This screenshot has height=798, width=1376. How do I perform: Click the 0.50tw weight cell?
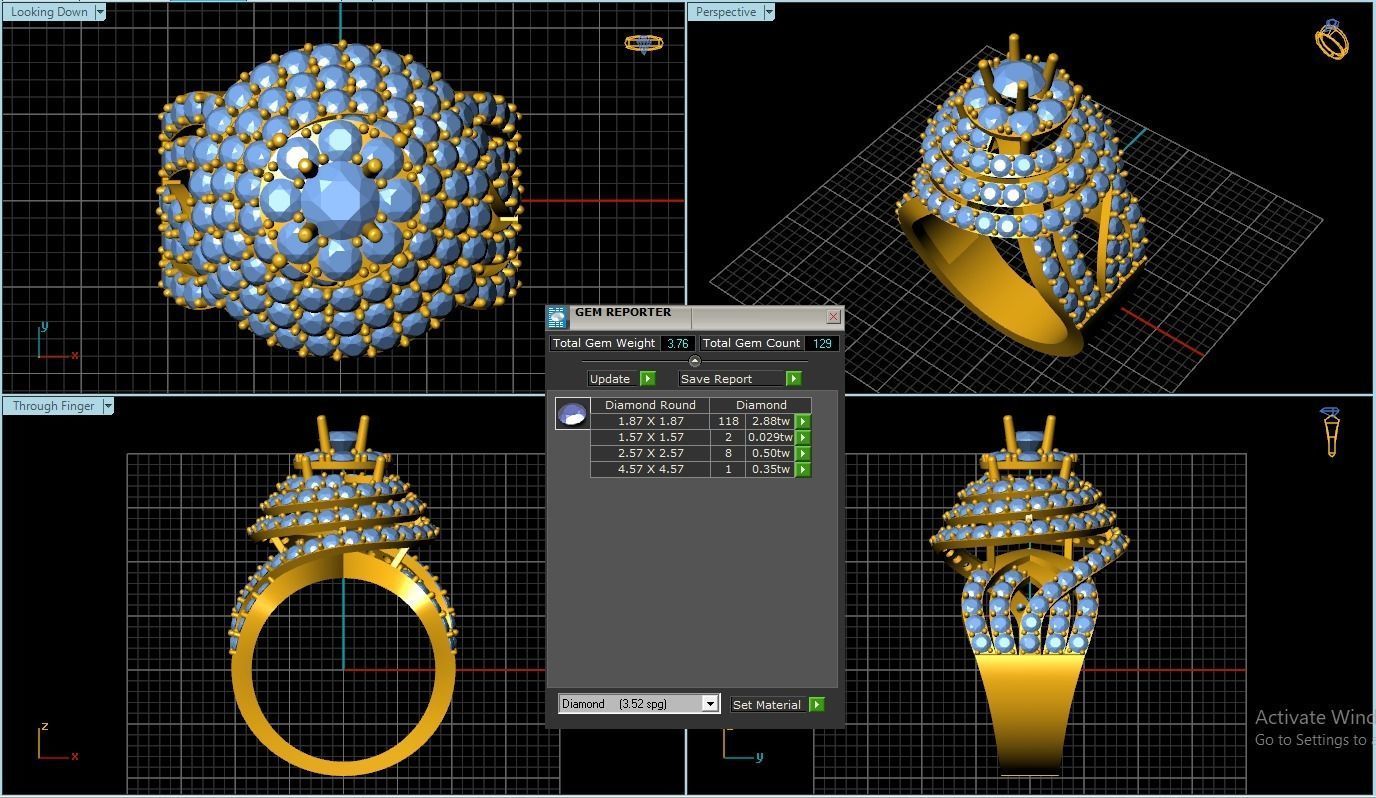(770, 453)
